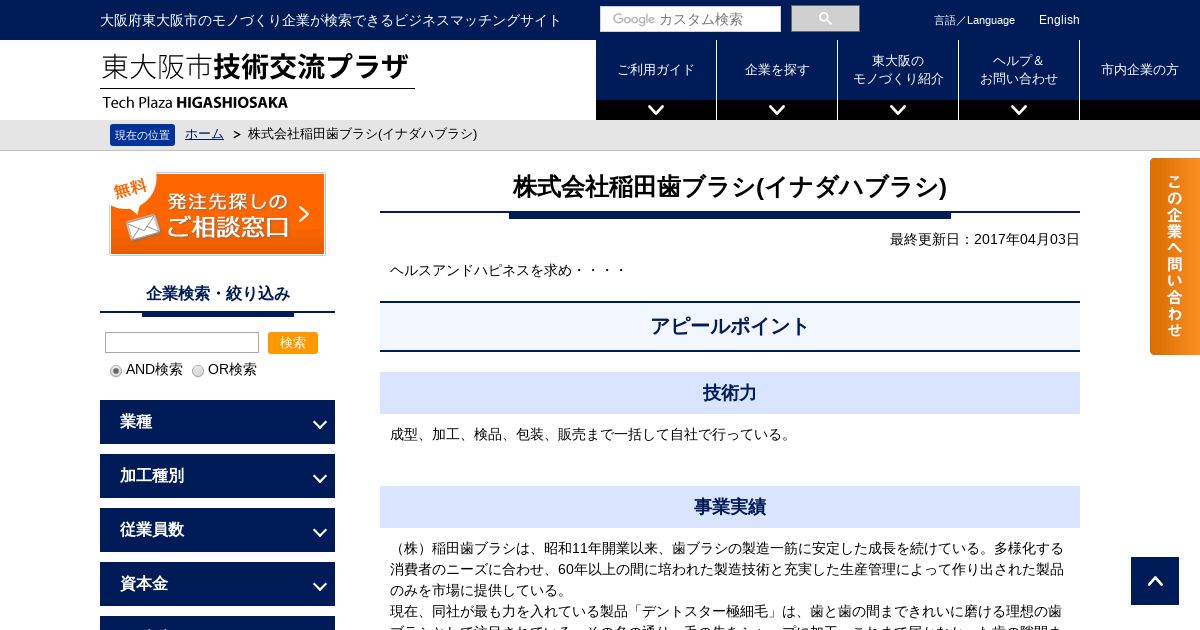Open the ご利用ガイド menu item
The width and height of the screenshot is (1200, 630).
656,70
